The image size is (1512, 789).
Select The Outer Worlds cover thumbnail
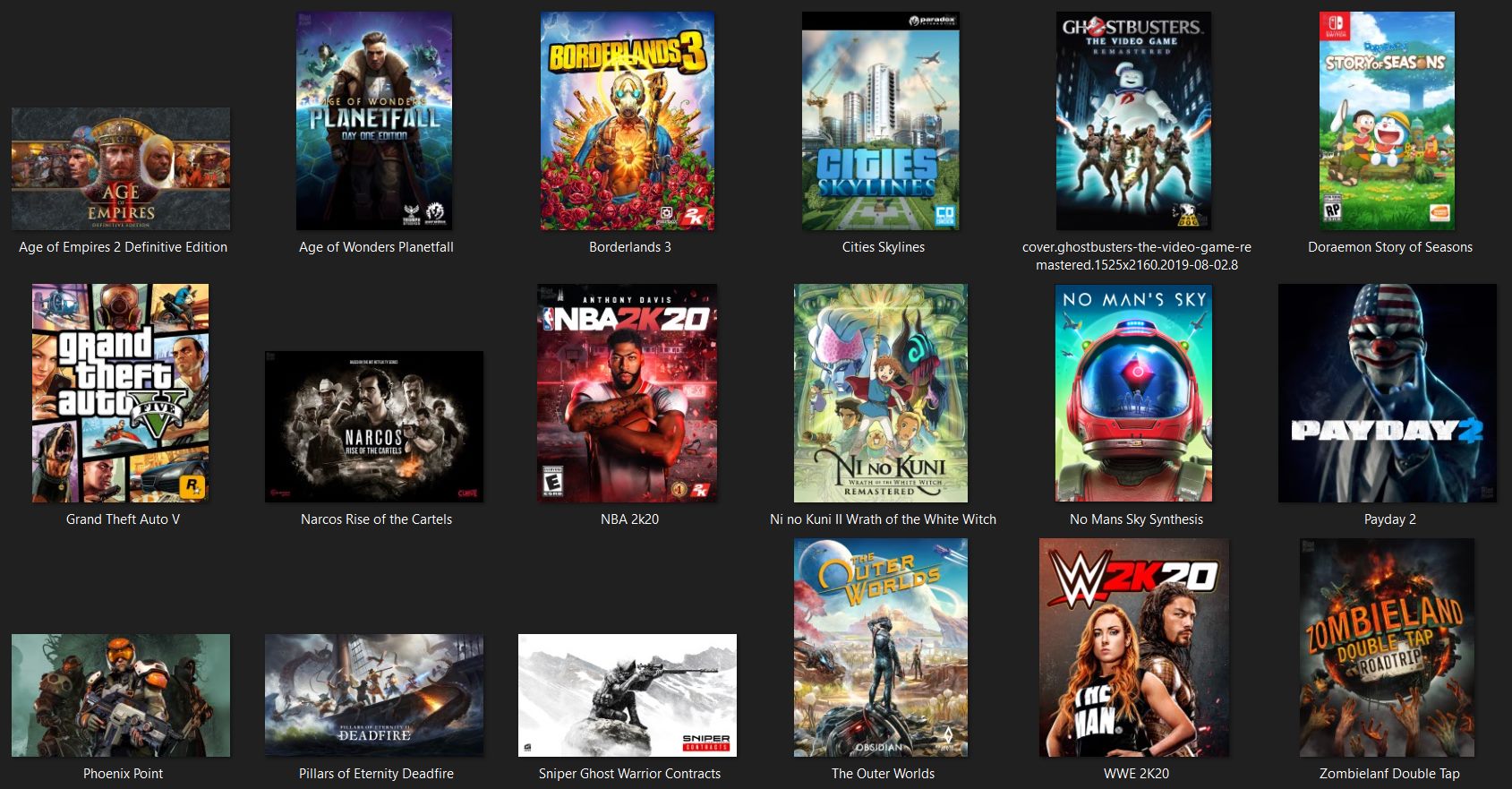point(881,647)
